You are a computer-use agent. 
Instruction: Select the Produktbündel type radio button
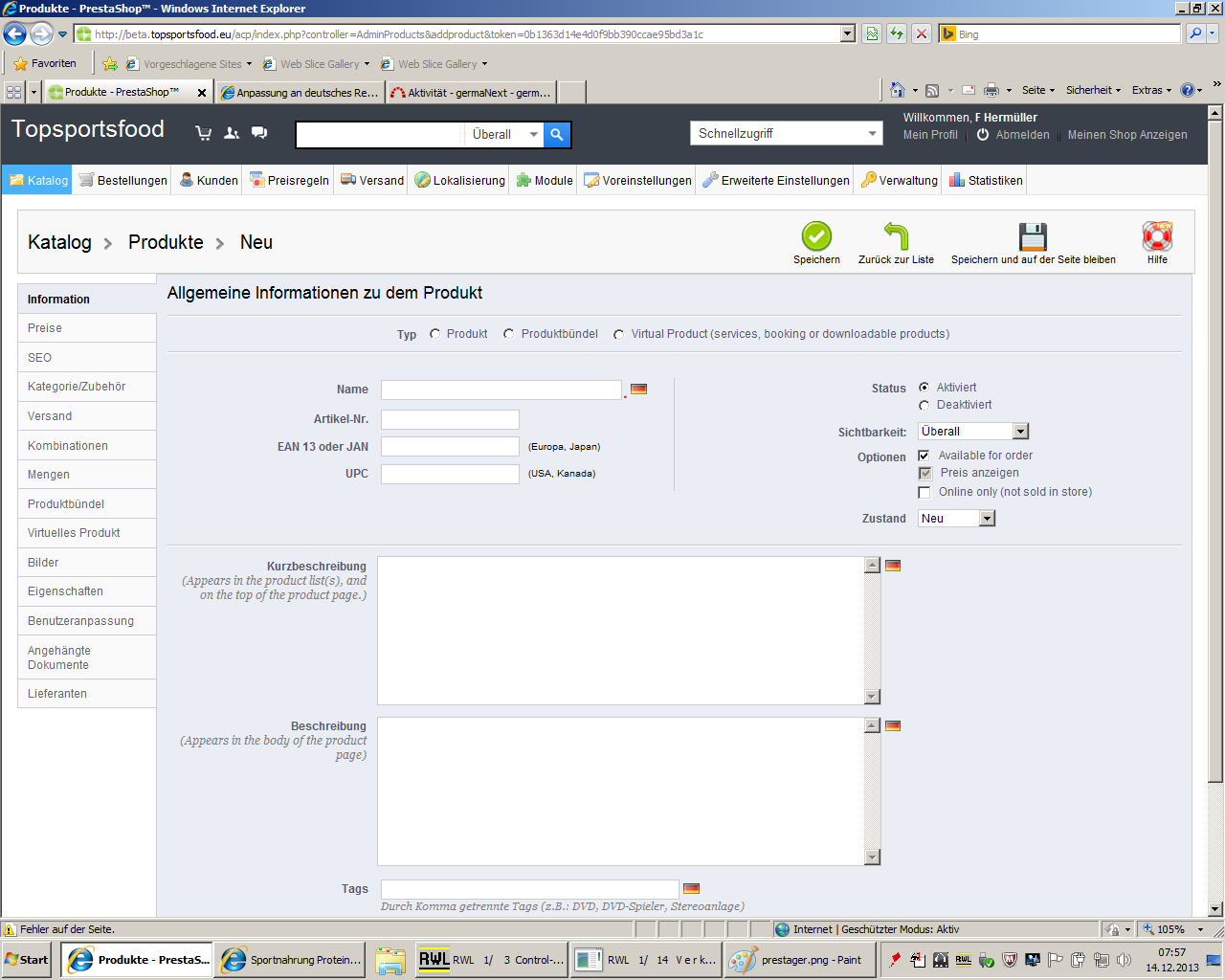coord(509,334)
